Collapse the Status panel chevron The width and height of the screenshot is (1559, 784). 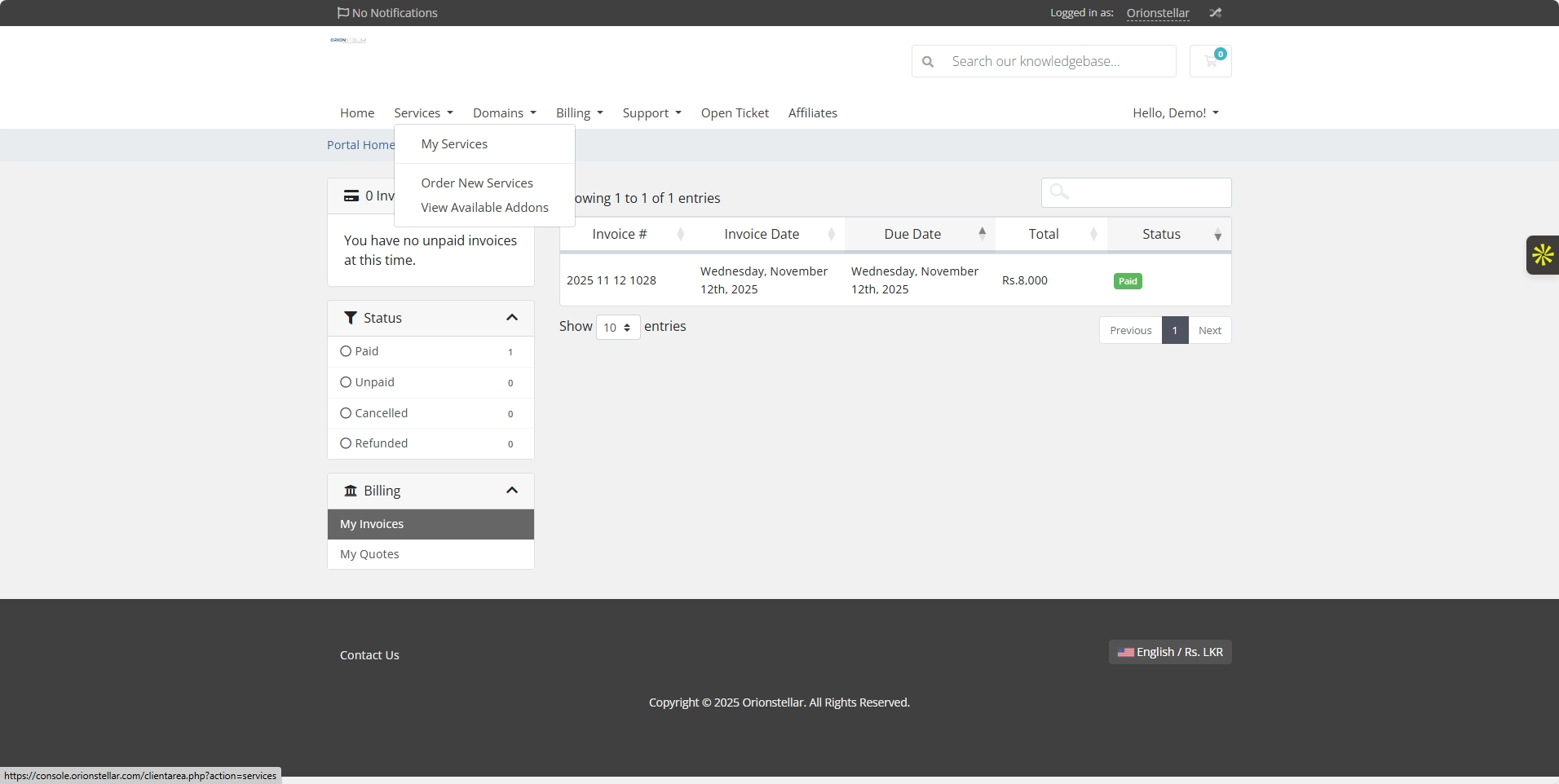[512, 318]
